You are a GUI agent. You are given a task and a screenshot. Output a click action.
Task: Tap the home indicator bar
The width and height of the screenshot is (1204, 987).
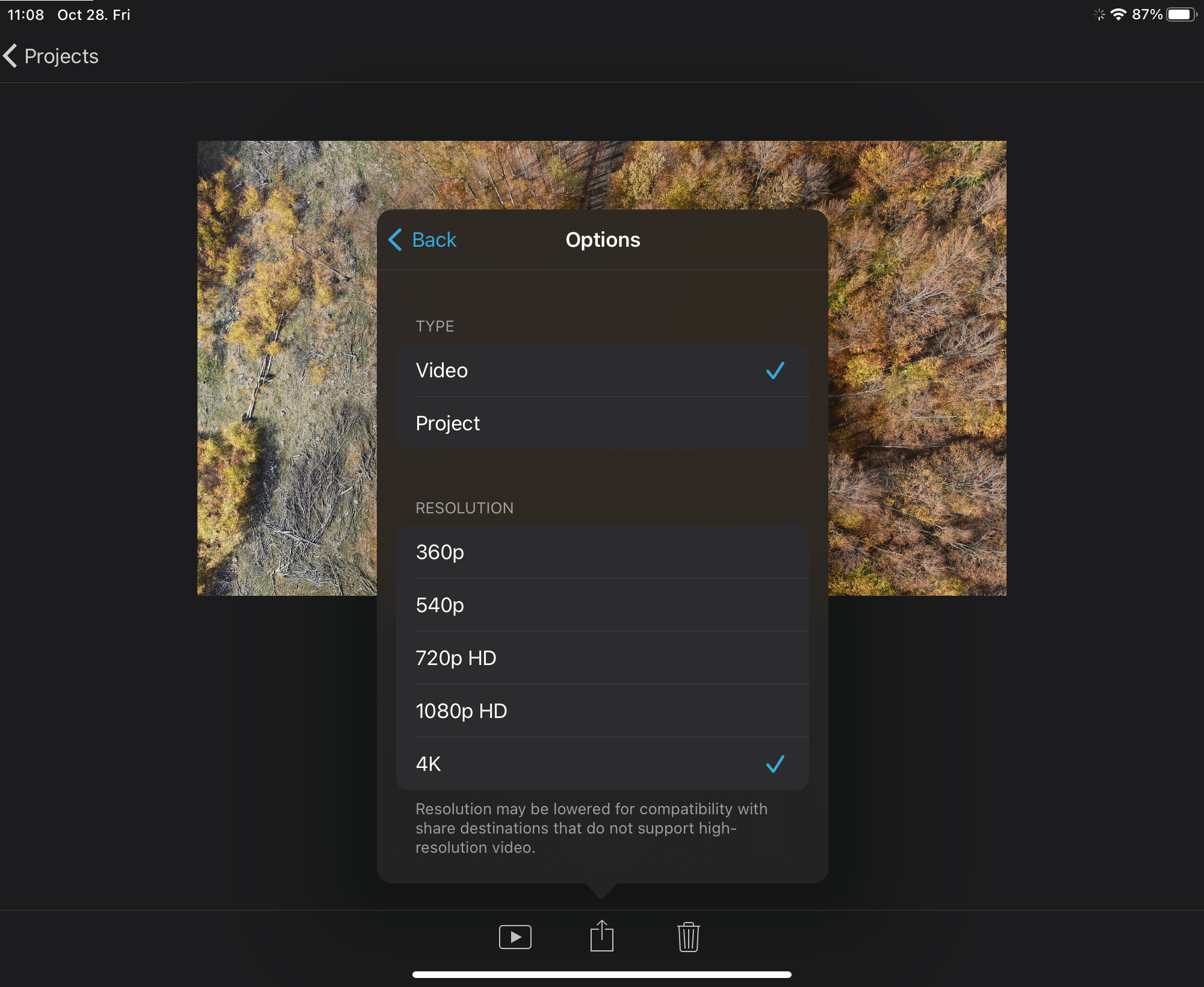(x=602, y=974)
